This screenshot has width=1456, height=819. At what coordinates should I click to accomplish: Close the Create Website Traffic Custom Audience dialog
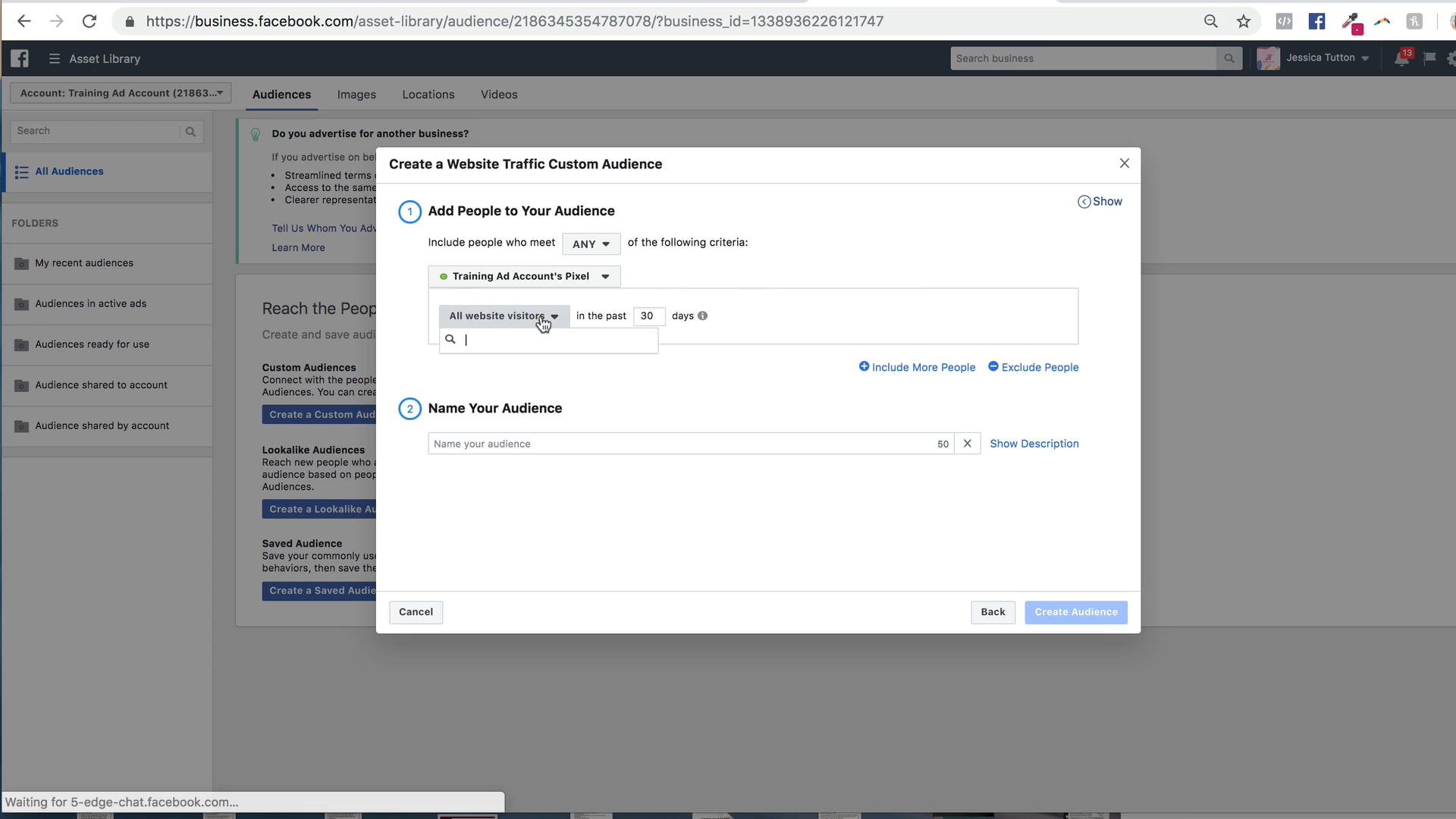pos(1125,164)
